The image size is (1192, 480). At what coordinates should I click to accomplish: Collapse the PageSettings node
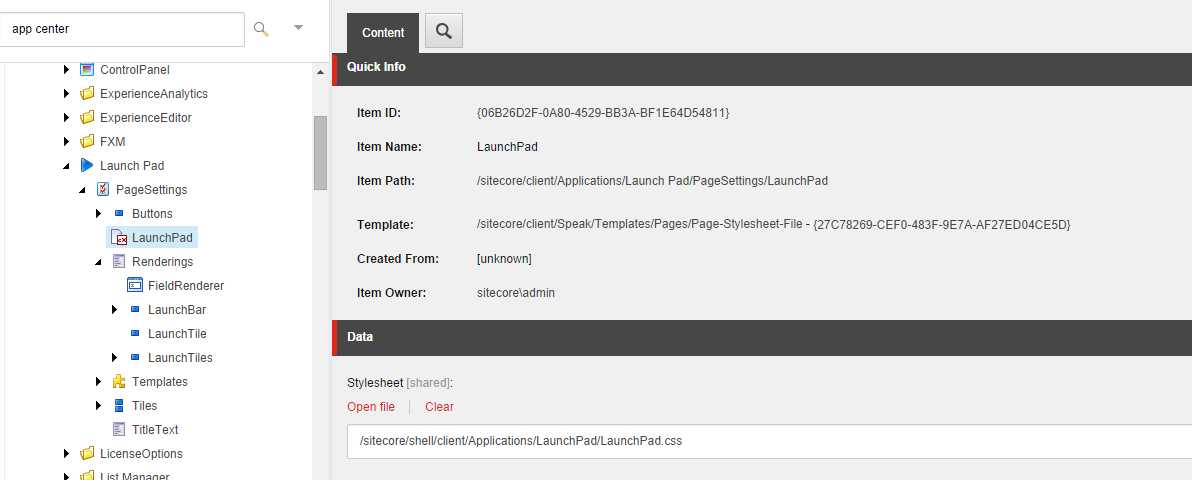tap(82, 190)
